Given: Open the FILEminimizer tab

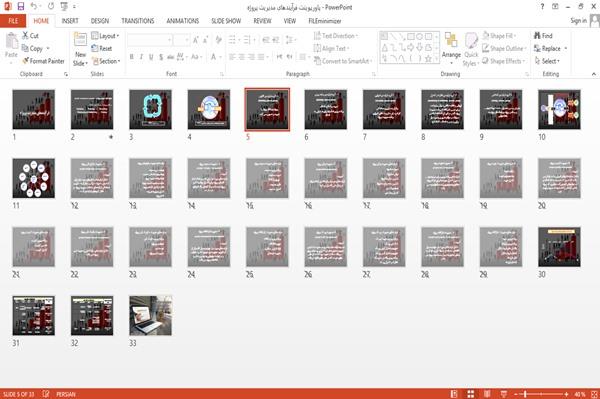Looking at the screenshot, I should [x=325, y=21].
